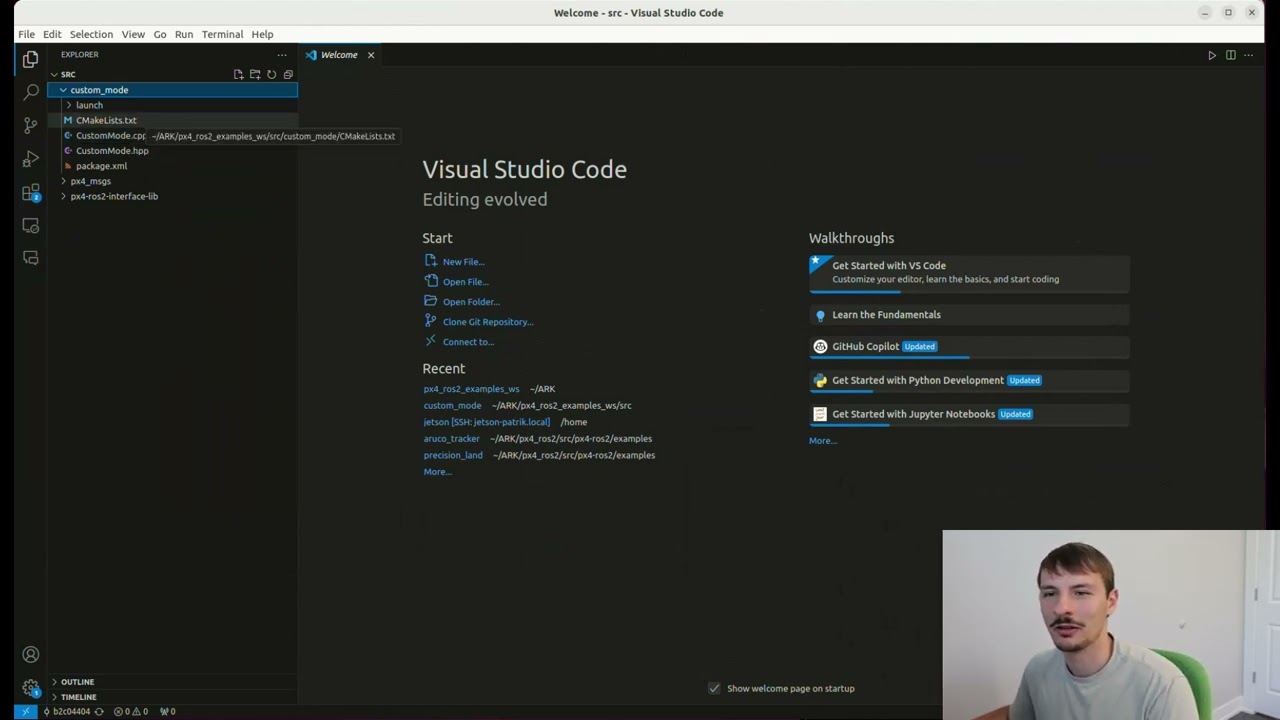Open the GitHub Copilot walkthrough
The width and height of the screenshot is (1280, 720).
pos(969,347)
